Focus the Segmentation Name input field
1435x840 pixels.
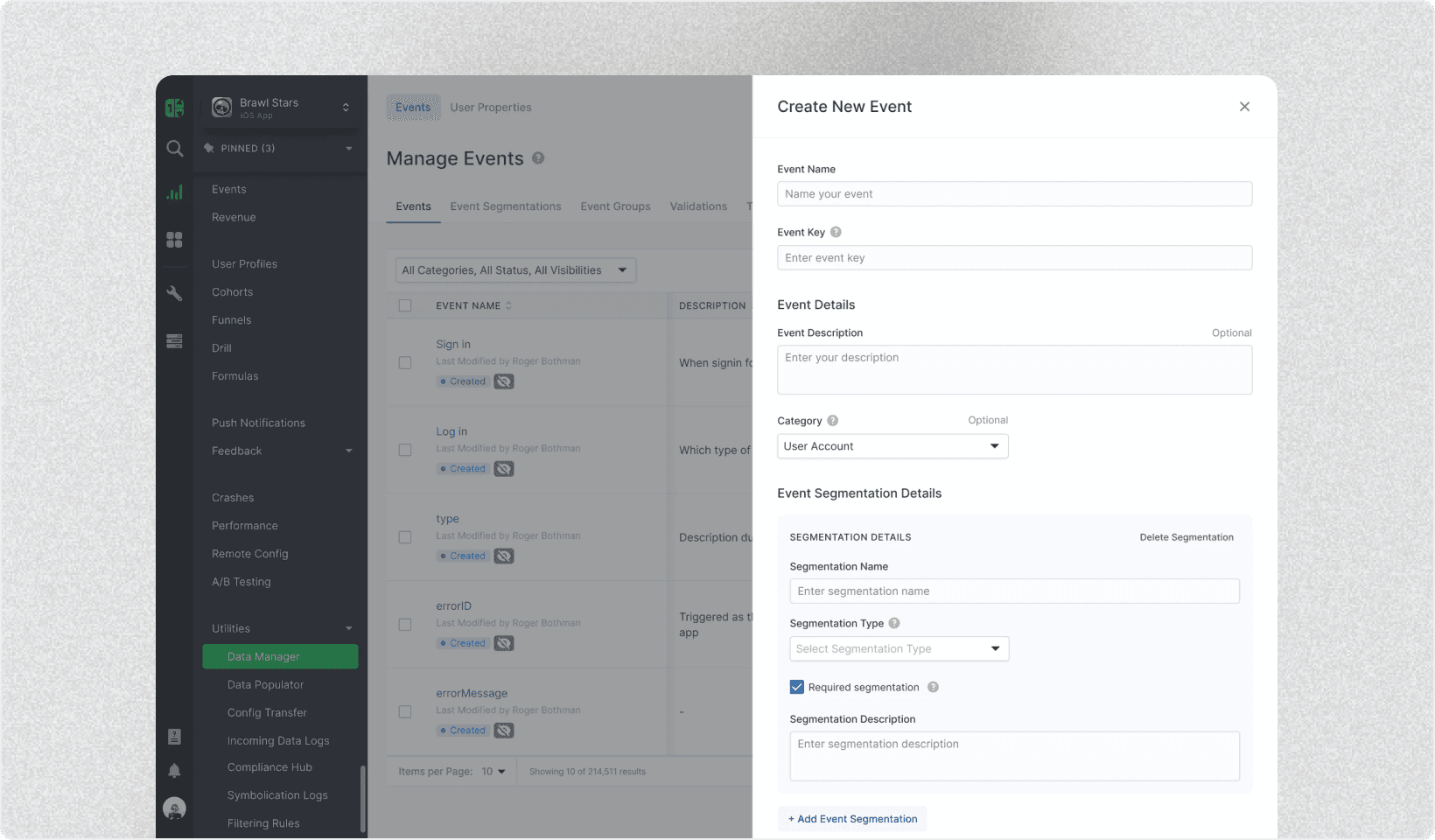pos(1014,591)
